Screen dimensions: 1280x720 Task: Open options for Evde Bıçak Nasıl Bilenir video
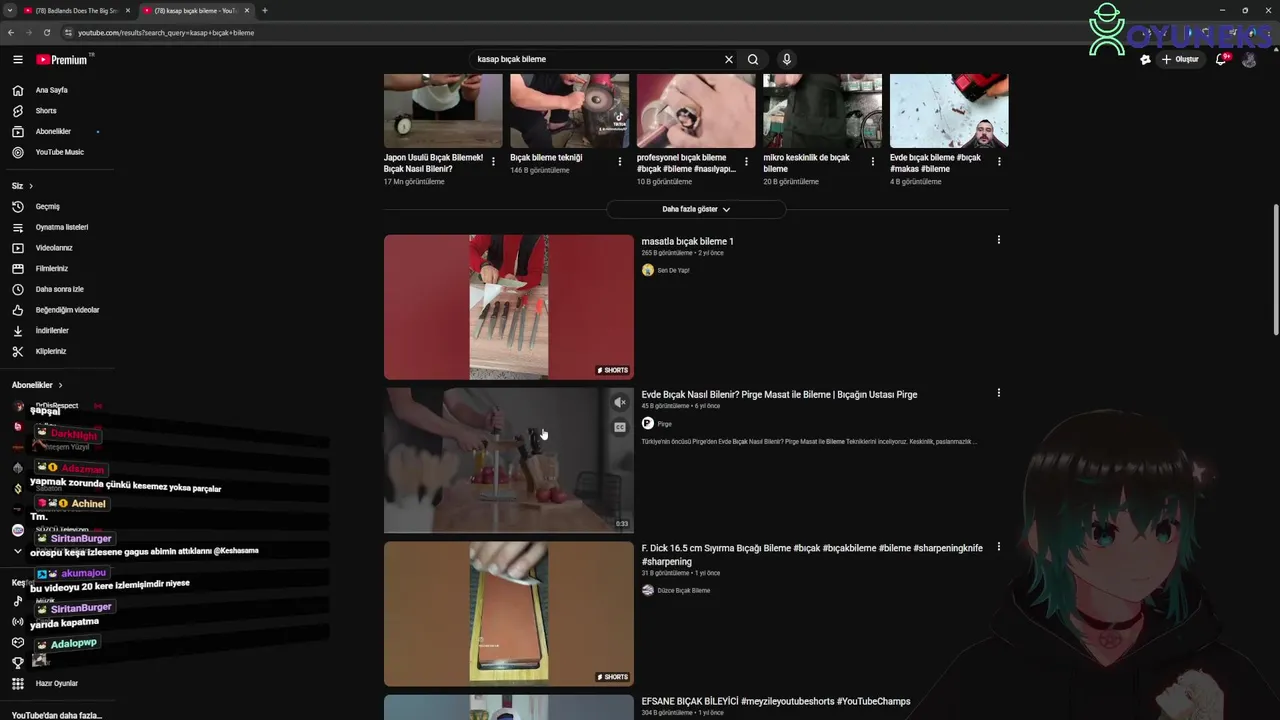(998, 393)
